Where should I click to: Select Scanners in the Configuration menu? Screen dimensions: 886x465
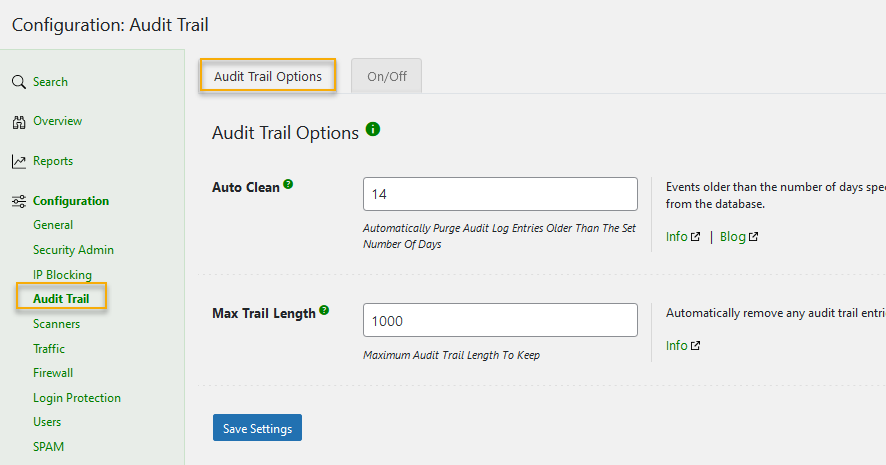click(56, 324)
